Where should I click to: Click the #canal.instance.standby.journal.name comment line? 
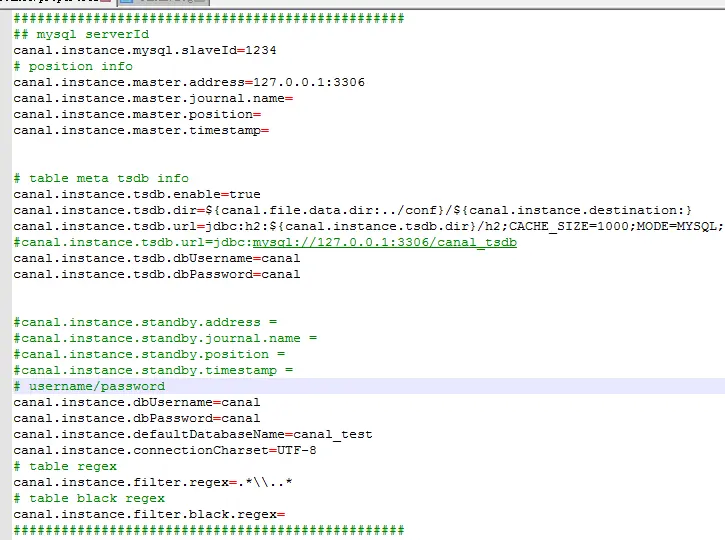(165, 338)
